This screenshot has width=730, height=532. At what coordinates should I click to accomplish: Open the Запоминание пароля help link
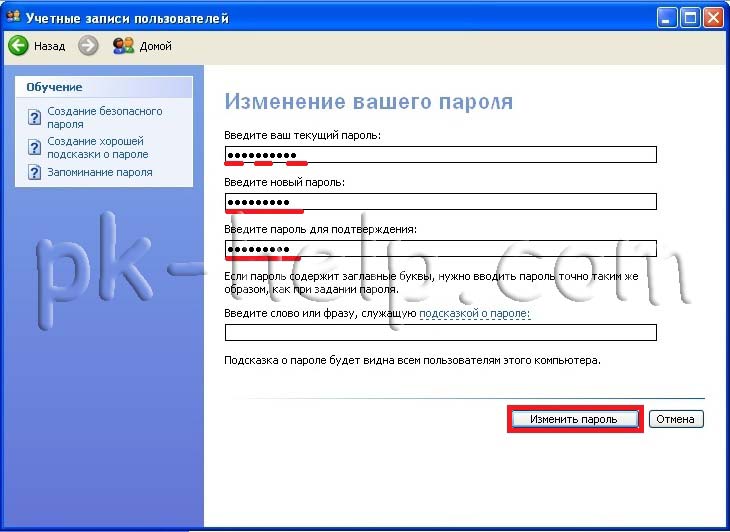100,172
